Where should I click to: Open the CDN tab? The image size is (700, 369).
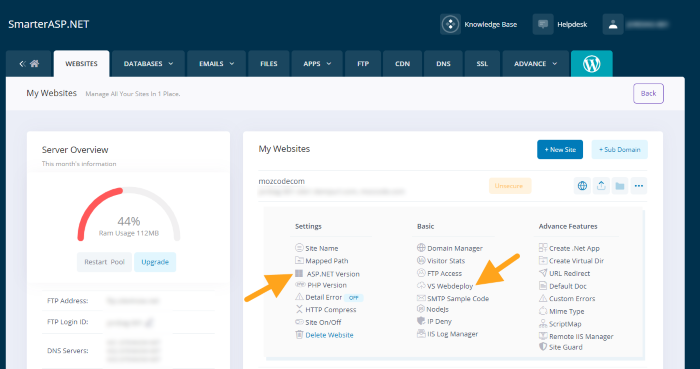[402, 64]
